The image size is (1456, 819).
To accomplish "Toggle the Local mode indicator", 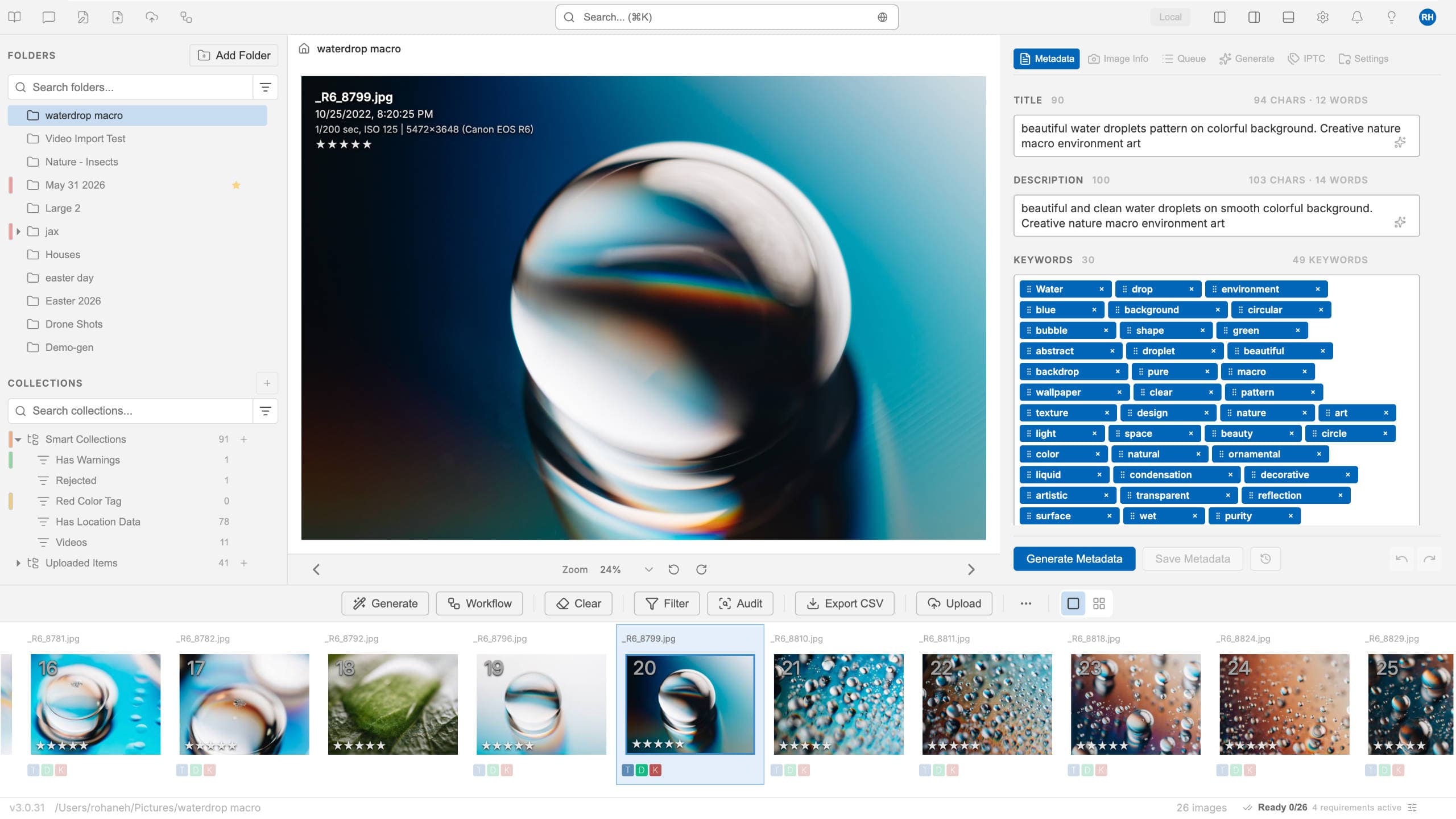I will [1170, 17].
